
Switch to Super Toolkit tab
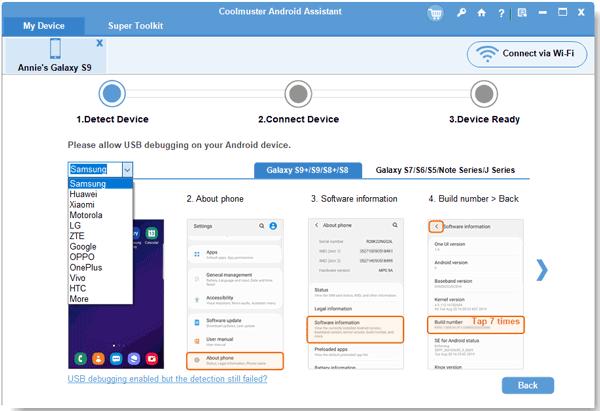pyautogui.click(x=135, y=26)
